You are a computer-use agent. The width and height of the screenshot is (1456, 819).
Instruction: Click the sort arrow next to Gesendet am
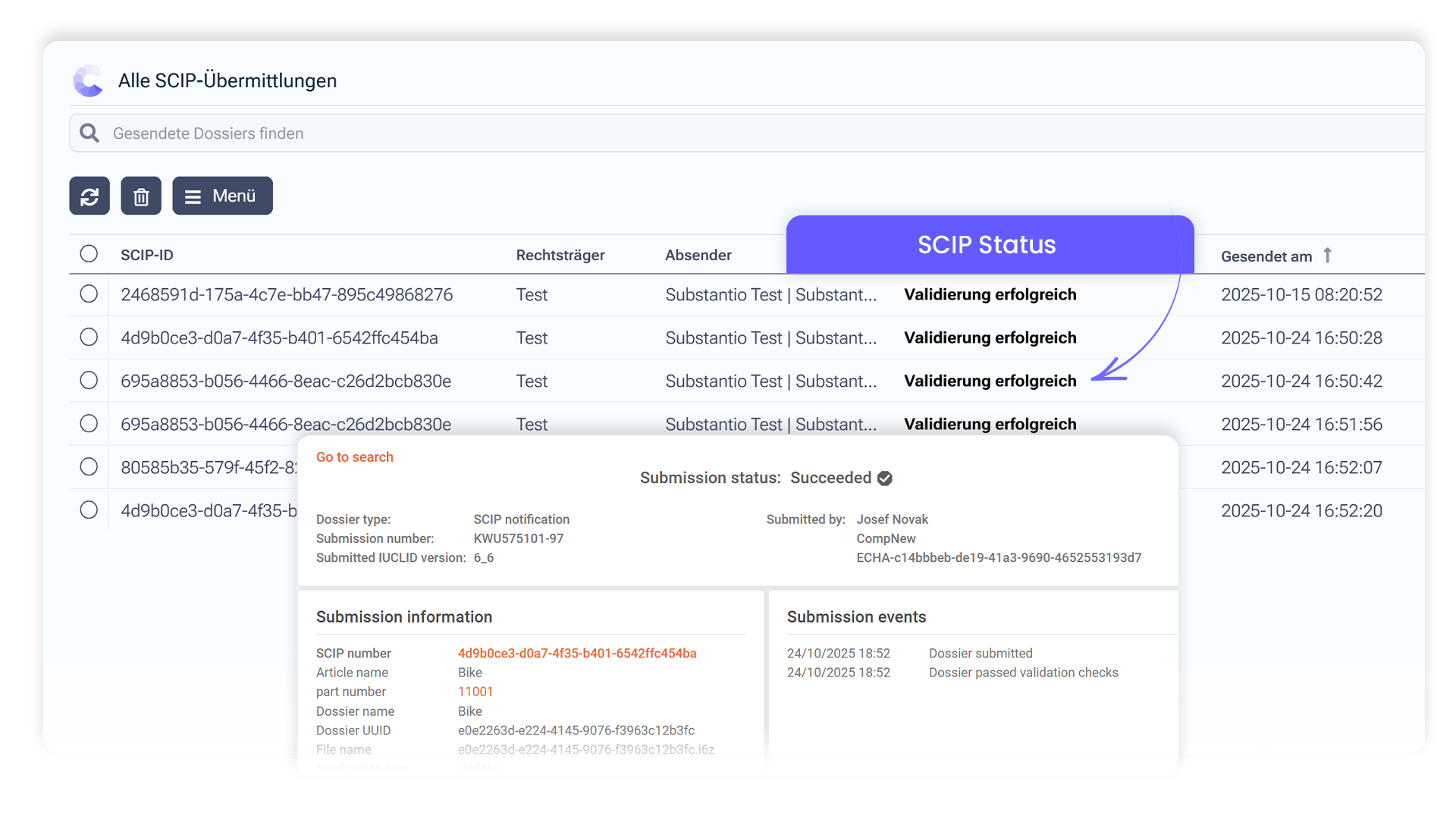click(1328, 256)
